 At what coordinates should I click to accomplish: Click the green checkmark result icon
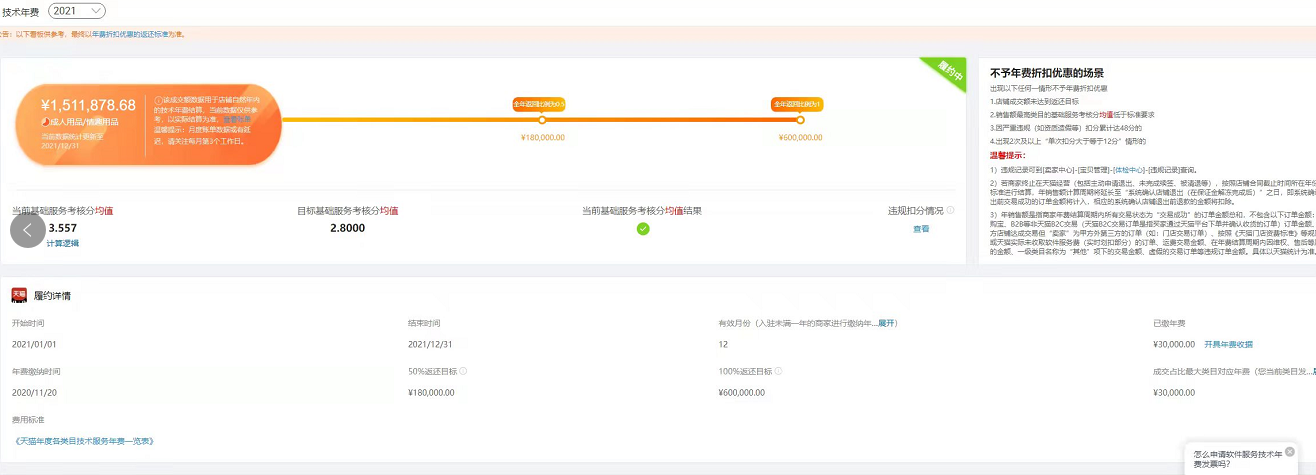(643, 229)
